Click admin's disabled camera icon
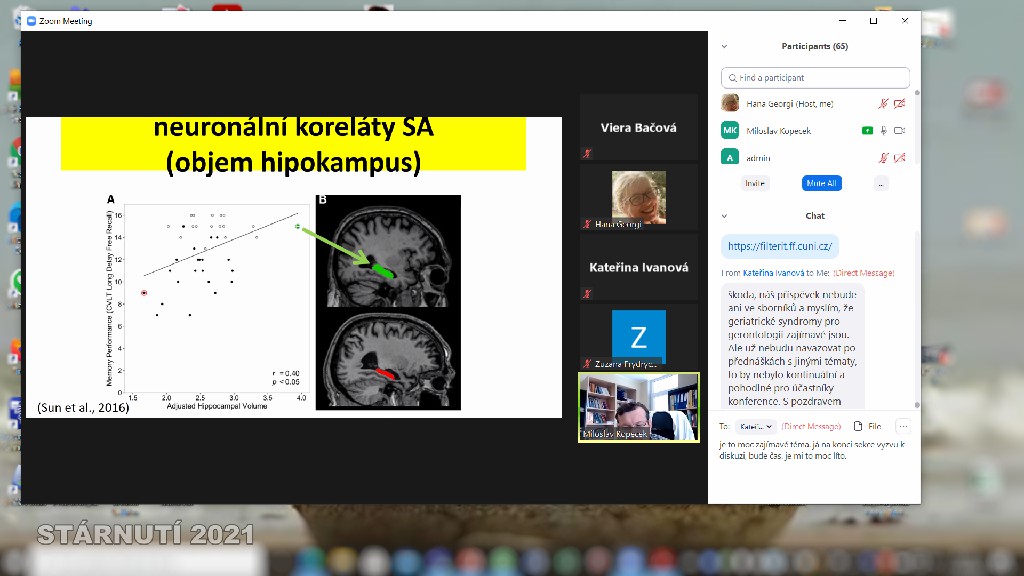1024x576 pixels. 899,157
